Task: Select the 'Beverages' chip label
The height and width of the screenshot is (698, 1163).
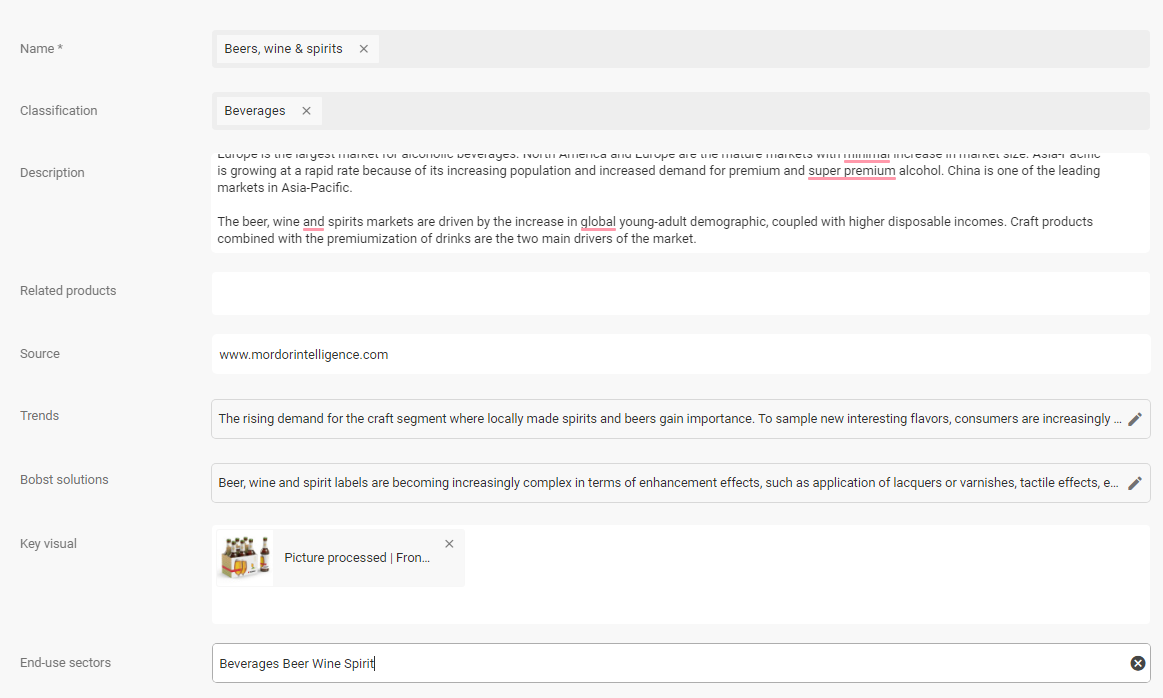Action: (x=255, y=111)
